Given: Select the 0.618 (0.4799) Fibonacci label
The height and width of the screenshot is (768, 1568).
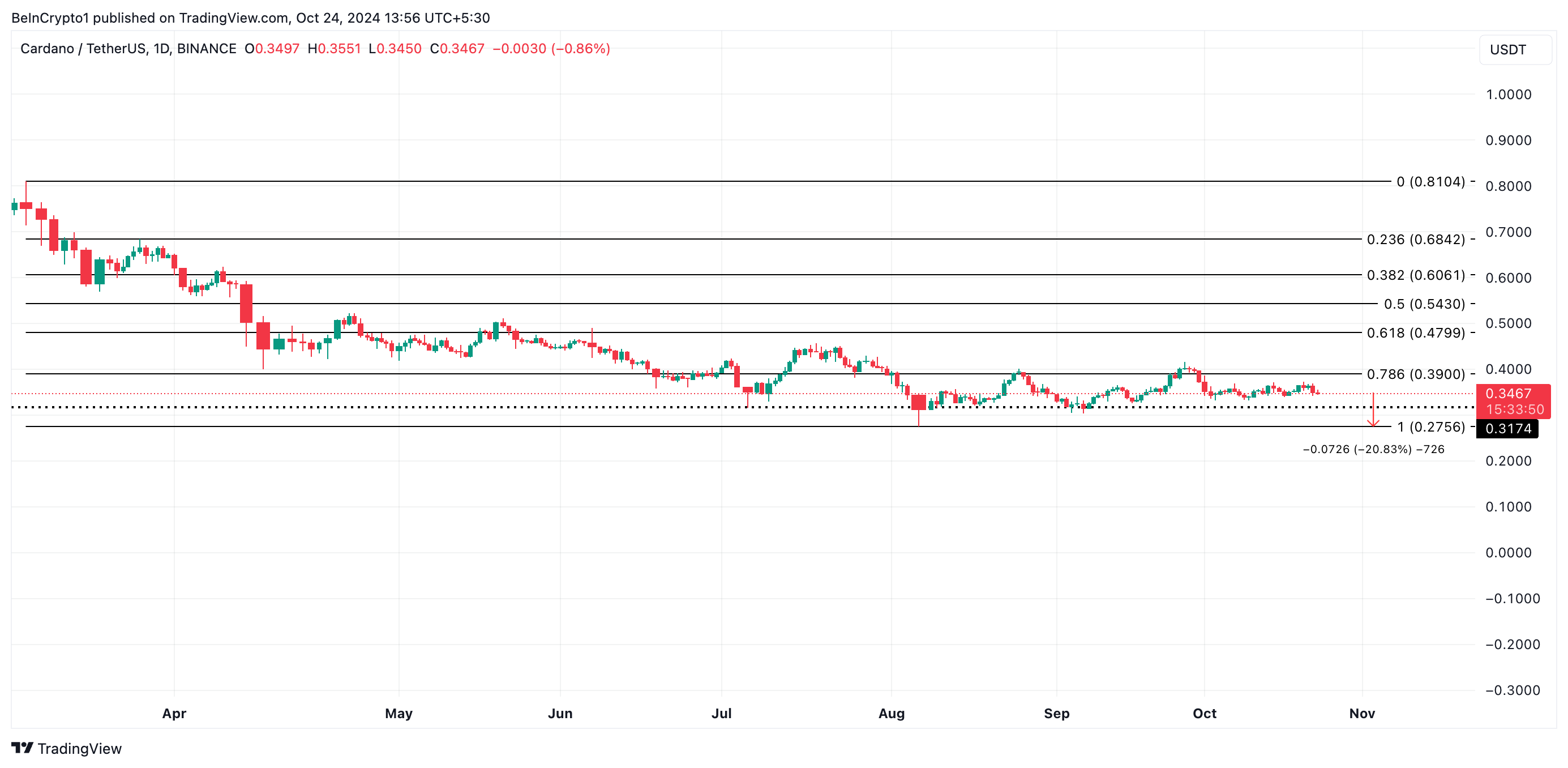Looking at the screenshot, I should [x=1415, y=333].
